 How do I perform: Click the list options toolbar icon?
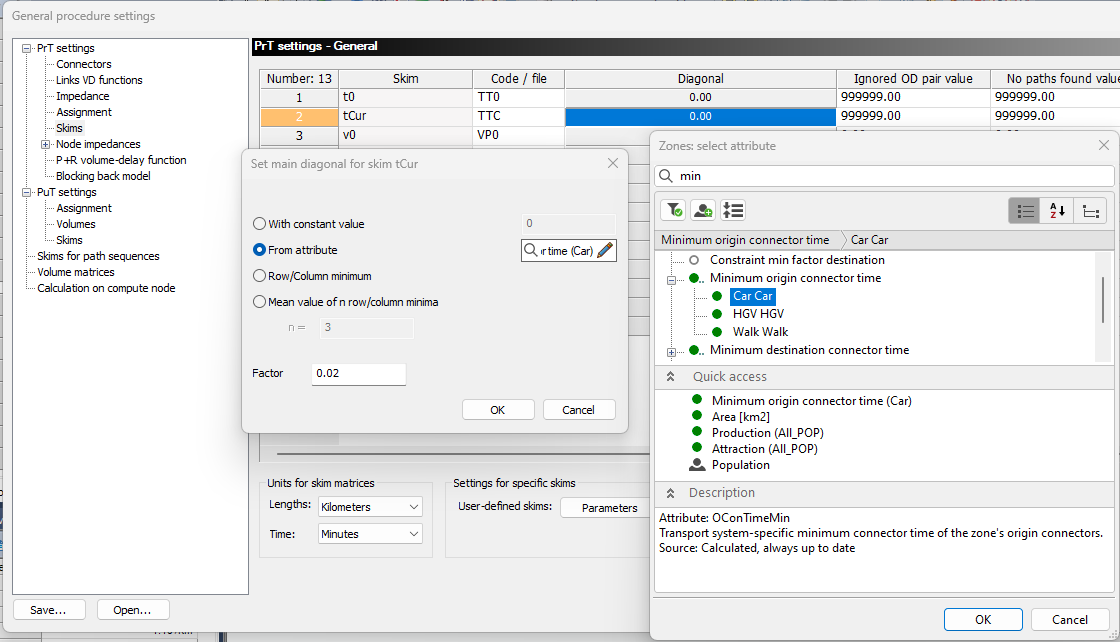pyautogui.click(x=733, y=210)
